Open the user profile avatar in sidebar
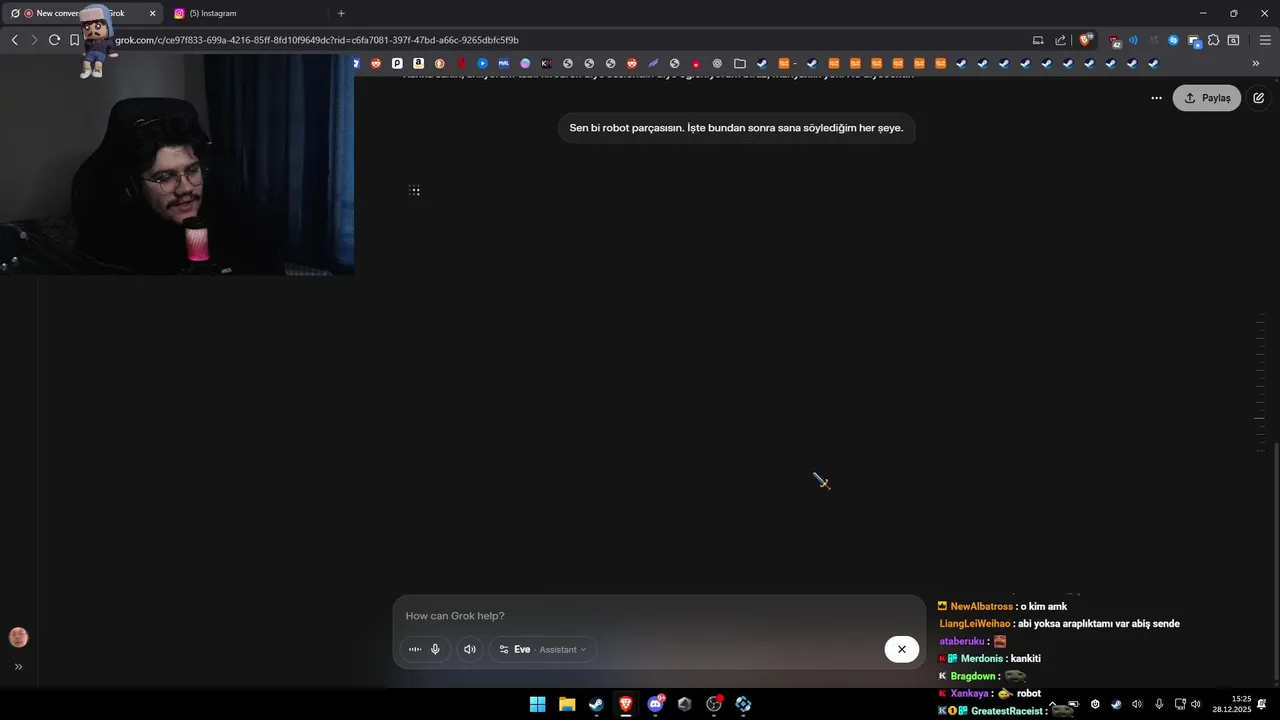 (x=18, y=637)
